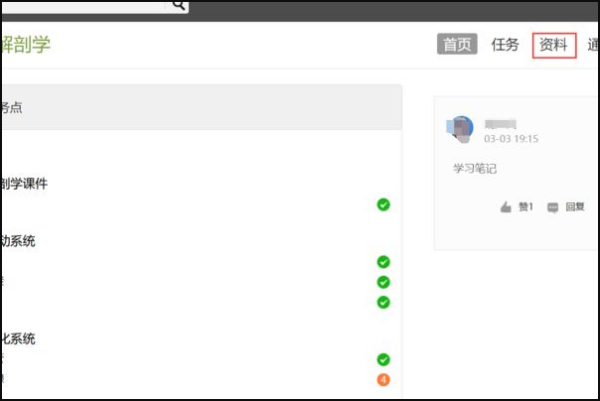
Task: Open the commenter's profile avatar
Action: coord(460,129)
